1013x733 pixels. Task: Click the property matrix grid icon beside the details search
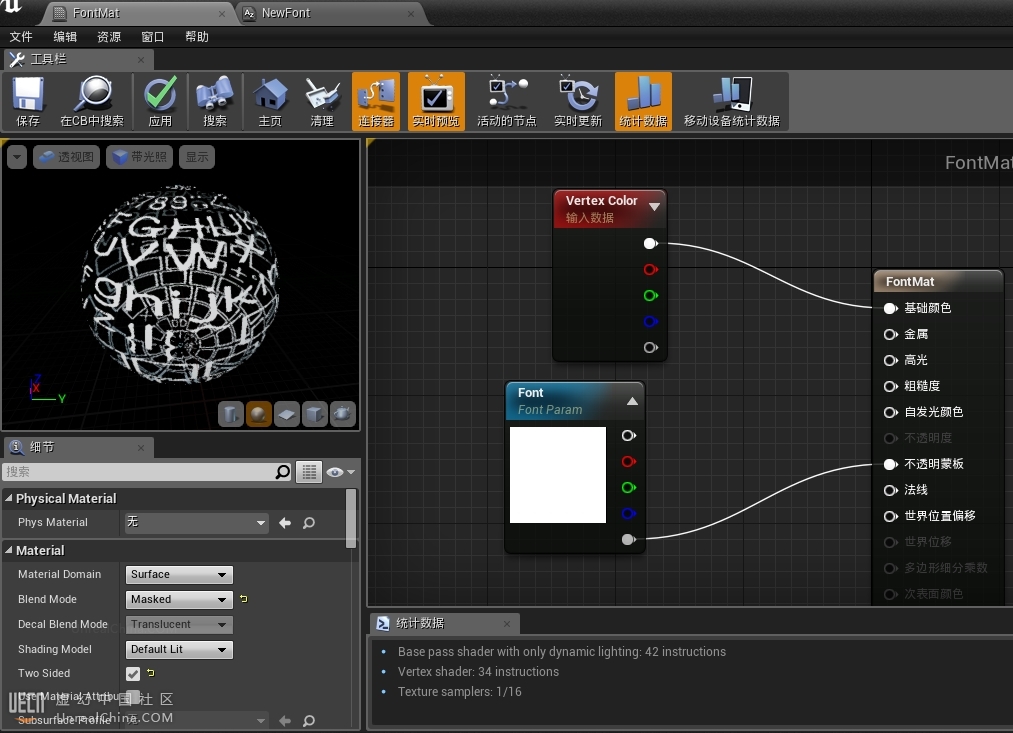309,472
